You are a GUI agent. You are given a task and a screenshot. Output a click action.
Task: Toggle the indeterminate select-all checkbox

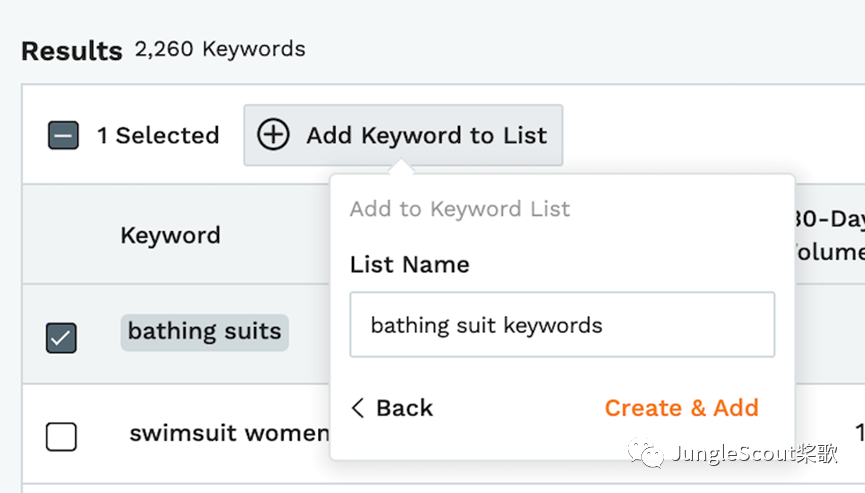[x=63, y=135]
